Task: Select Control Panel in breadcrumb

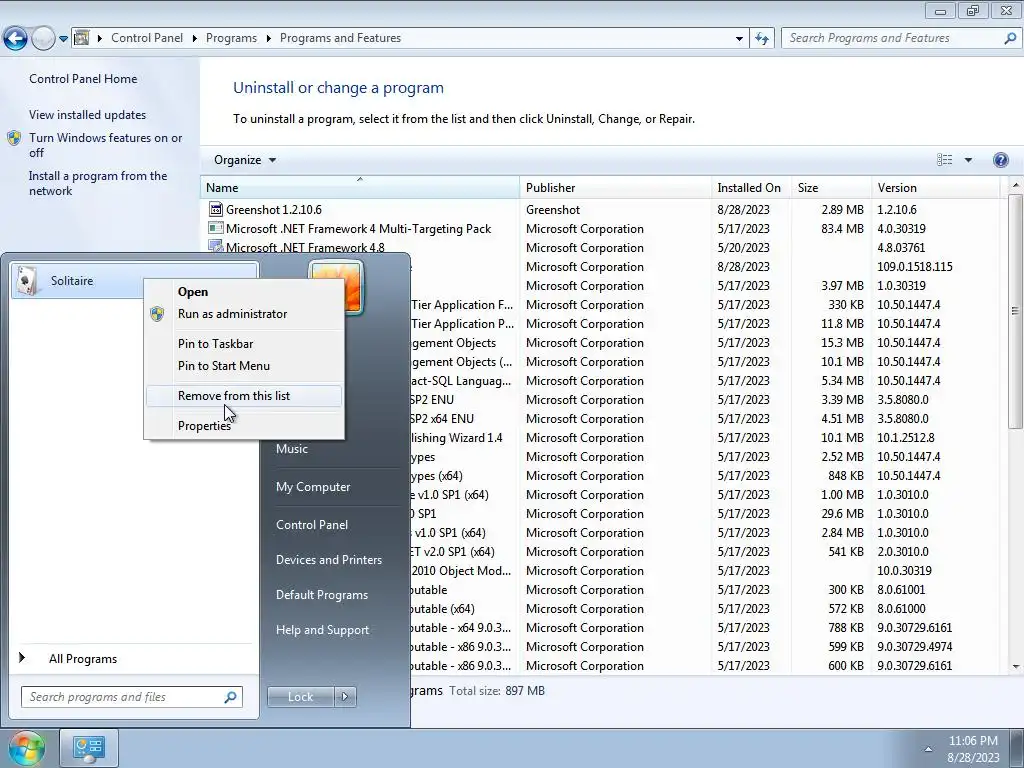Action: (147, 38)
